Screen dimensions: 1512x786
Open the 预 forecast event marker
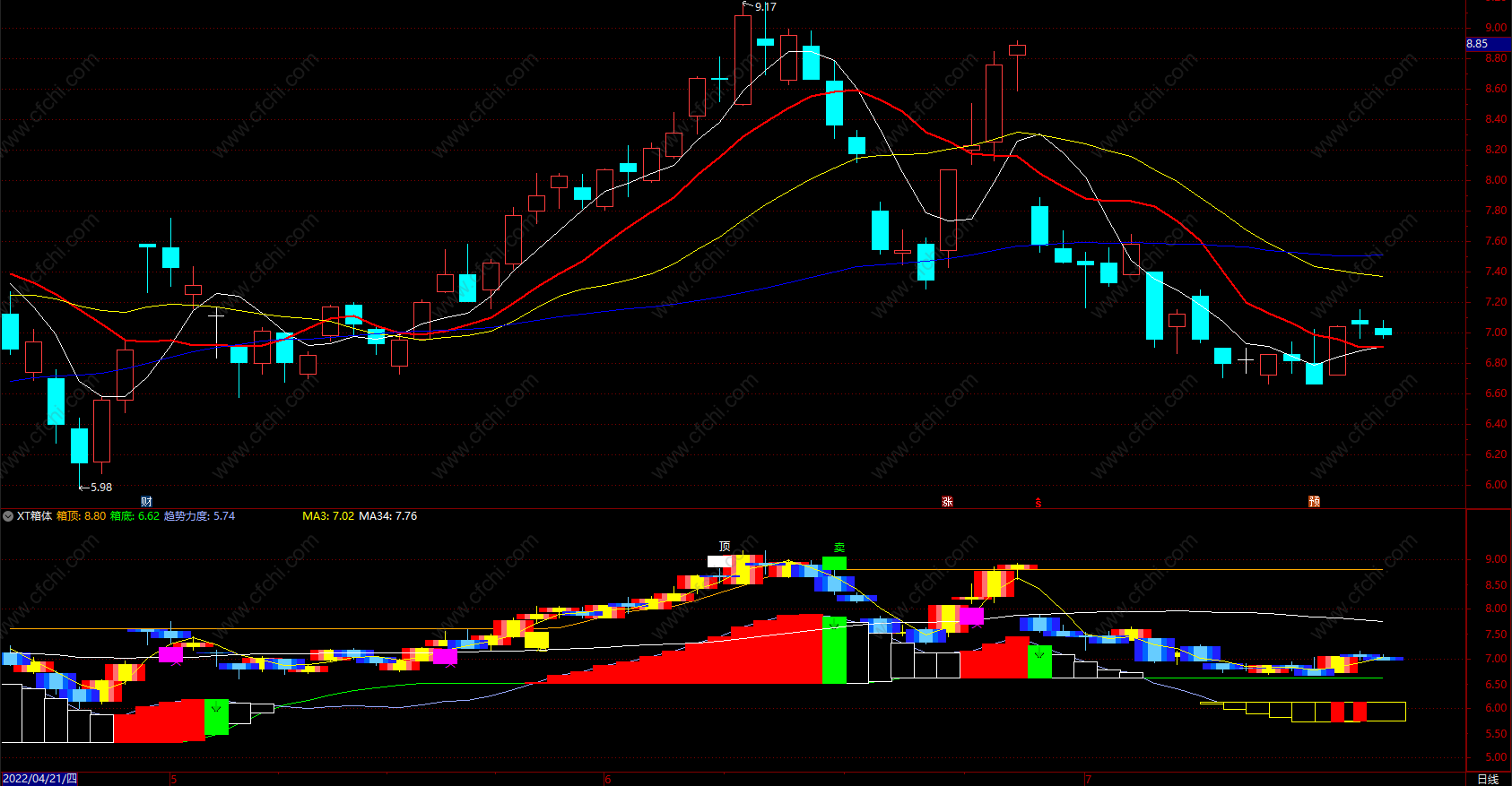pos(1314,502)
